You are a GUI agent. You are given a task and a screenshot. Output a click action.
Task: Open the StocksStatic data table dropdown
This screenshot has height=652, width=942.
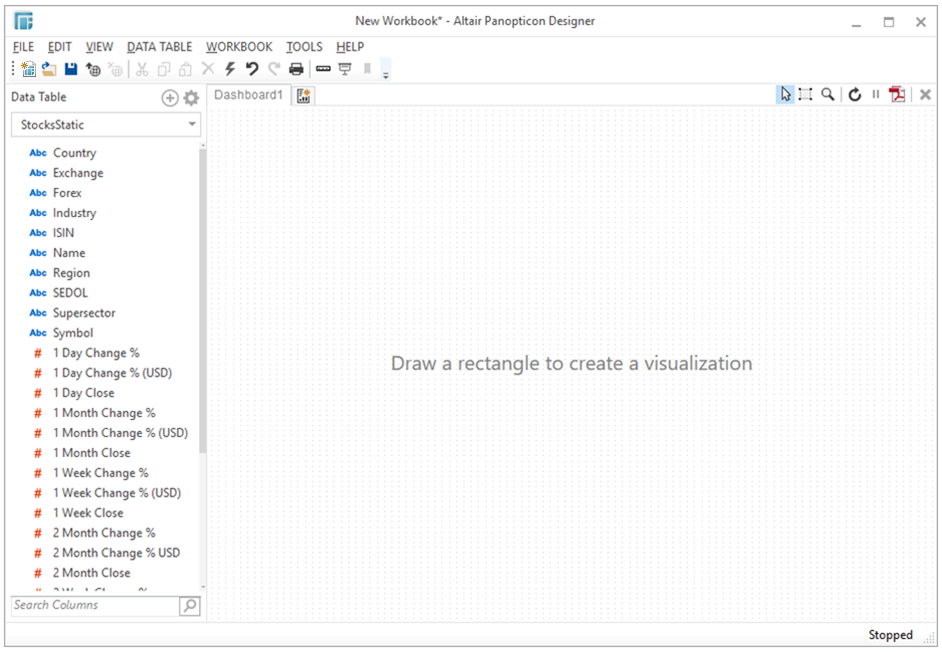(191, 124)
